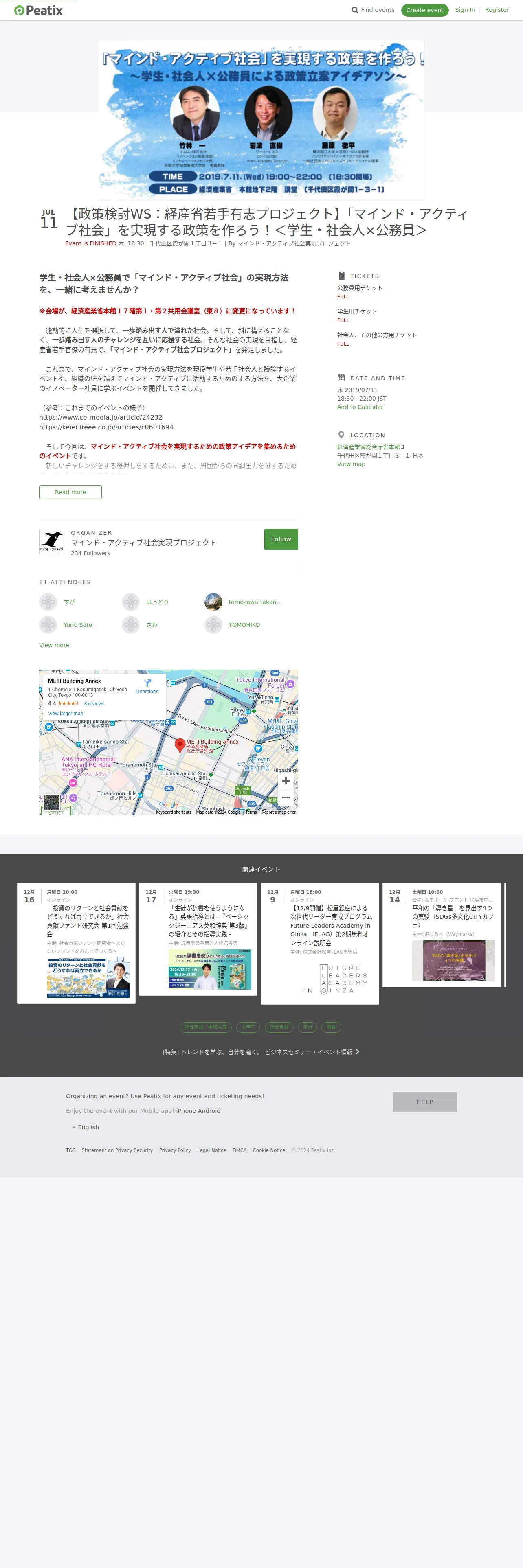This screenshot has width=523, height=1568.
Task: Click the map Directions icon
Action: coord(147,683)
